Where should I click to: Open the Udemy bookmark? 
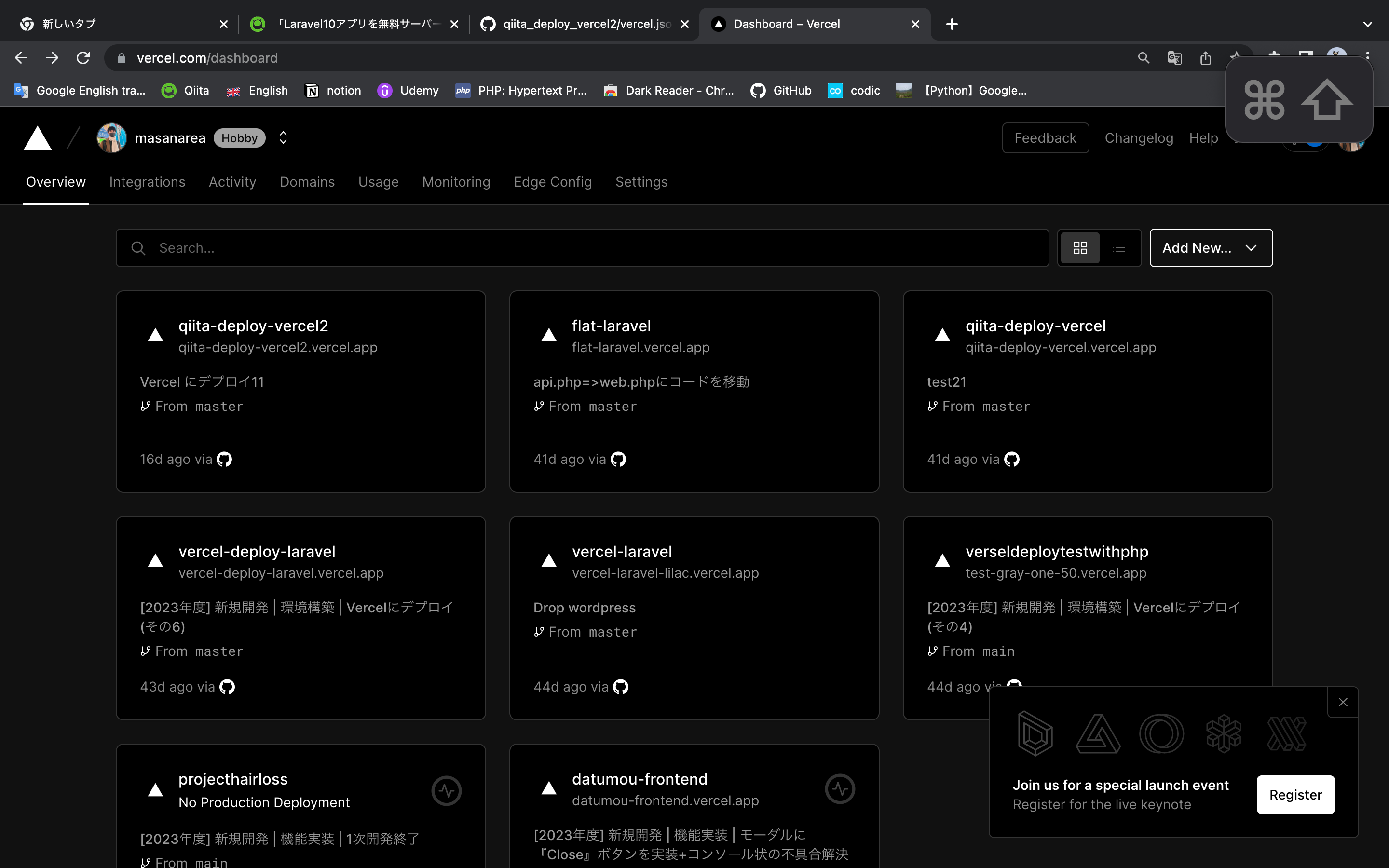coord(408,91)
